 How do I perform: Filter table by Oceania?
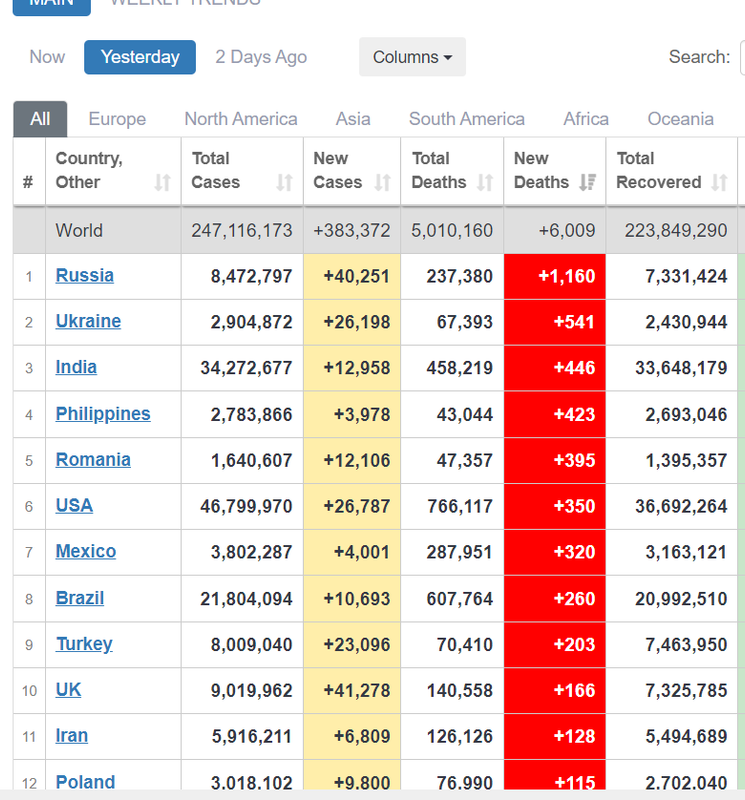tap(680, 119)
